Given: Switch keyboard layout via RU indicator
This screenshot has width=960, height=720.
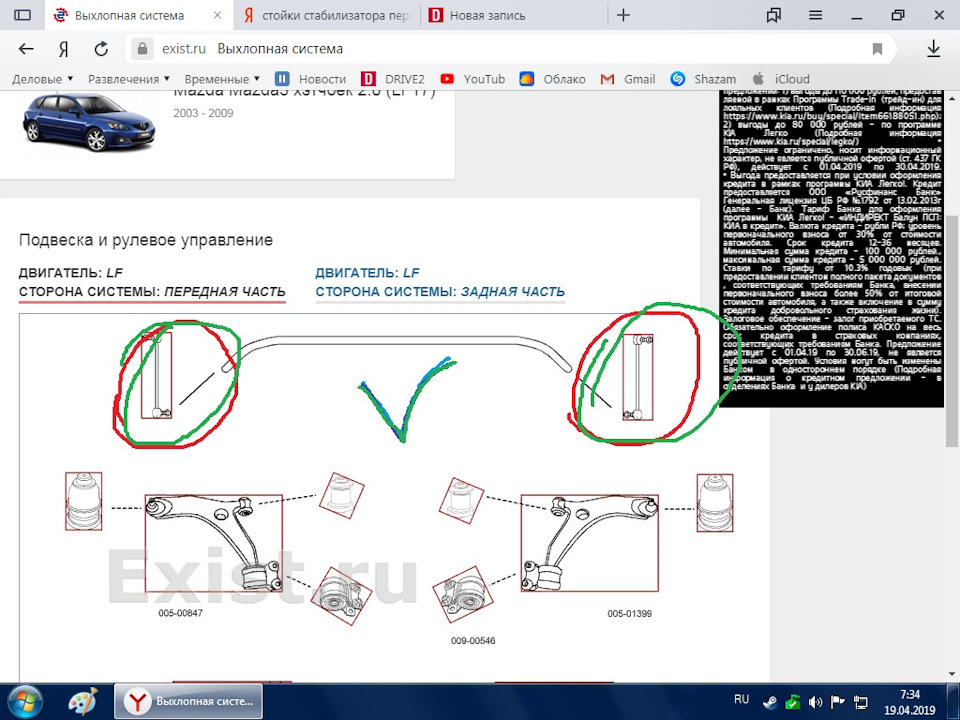Looking at the screenshot, I should click(742, 700).
